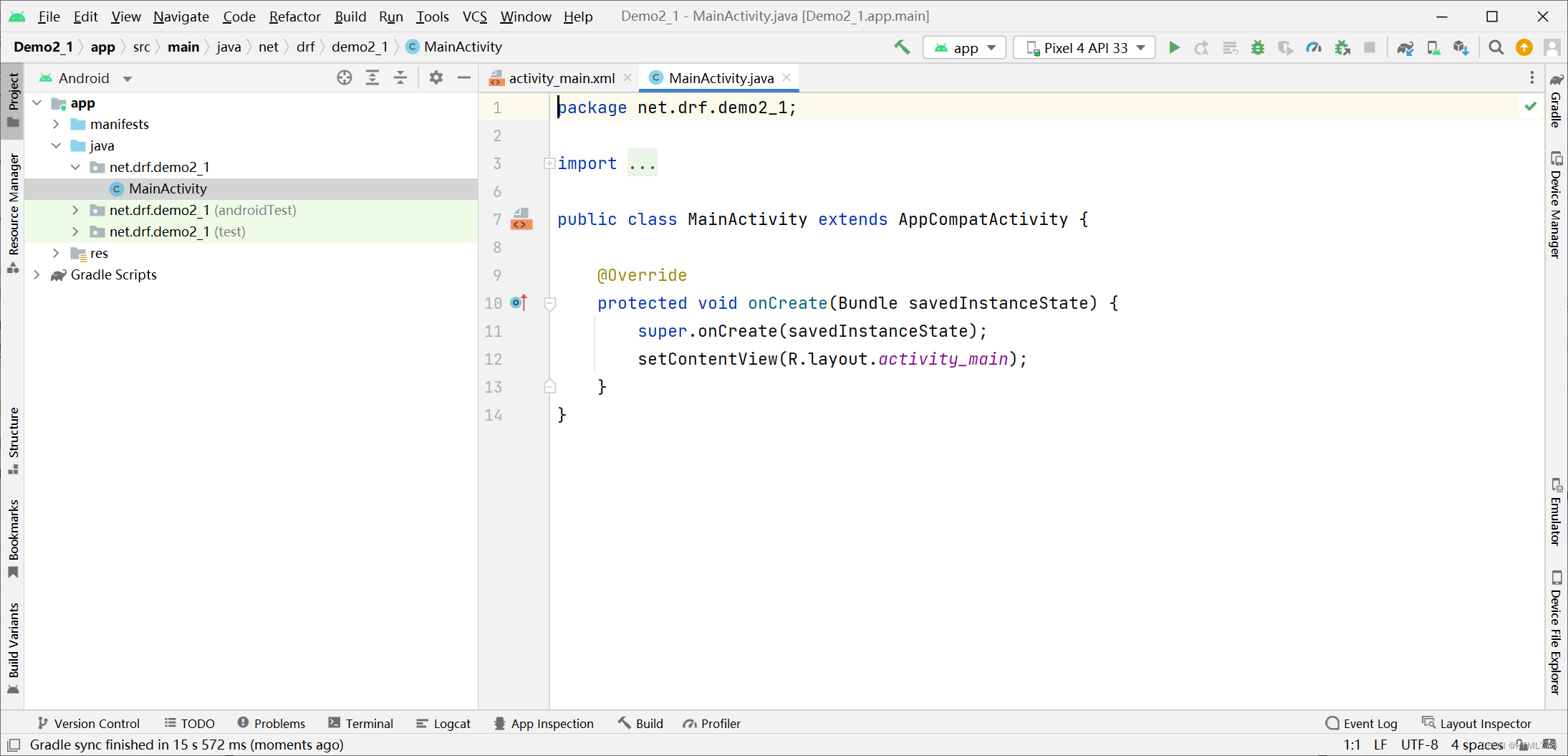Open the Logcat tool window

tap(443, 724)
